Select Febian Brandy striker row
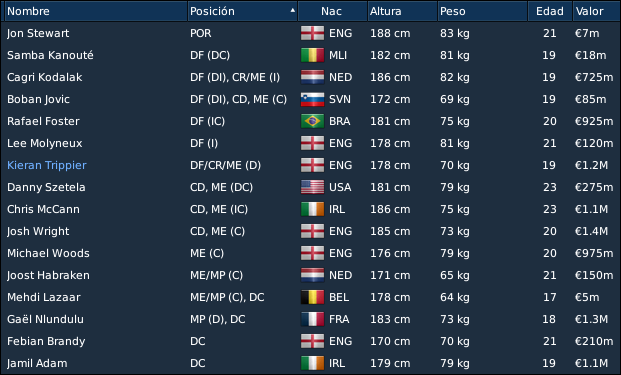This screenshot has width=621, height=375. 310,341
